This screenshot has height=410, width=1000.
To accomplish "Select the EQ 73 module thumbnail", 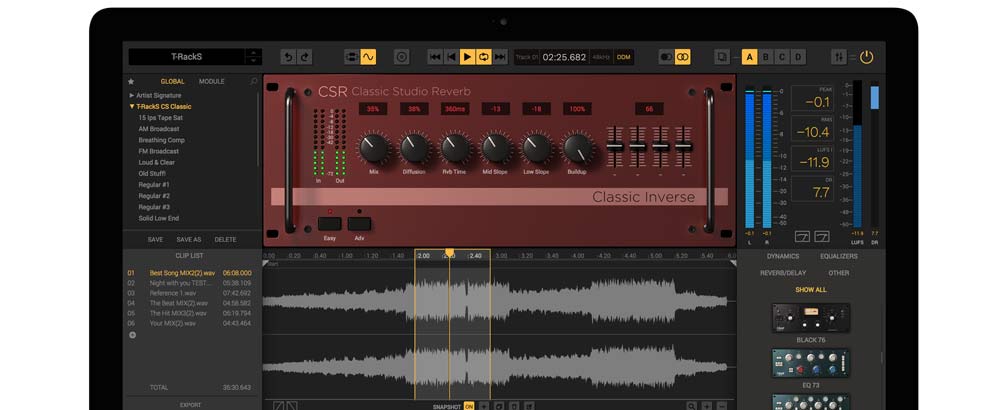I will pyautogui.click(x=811, y=363).
